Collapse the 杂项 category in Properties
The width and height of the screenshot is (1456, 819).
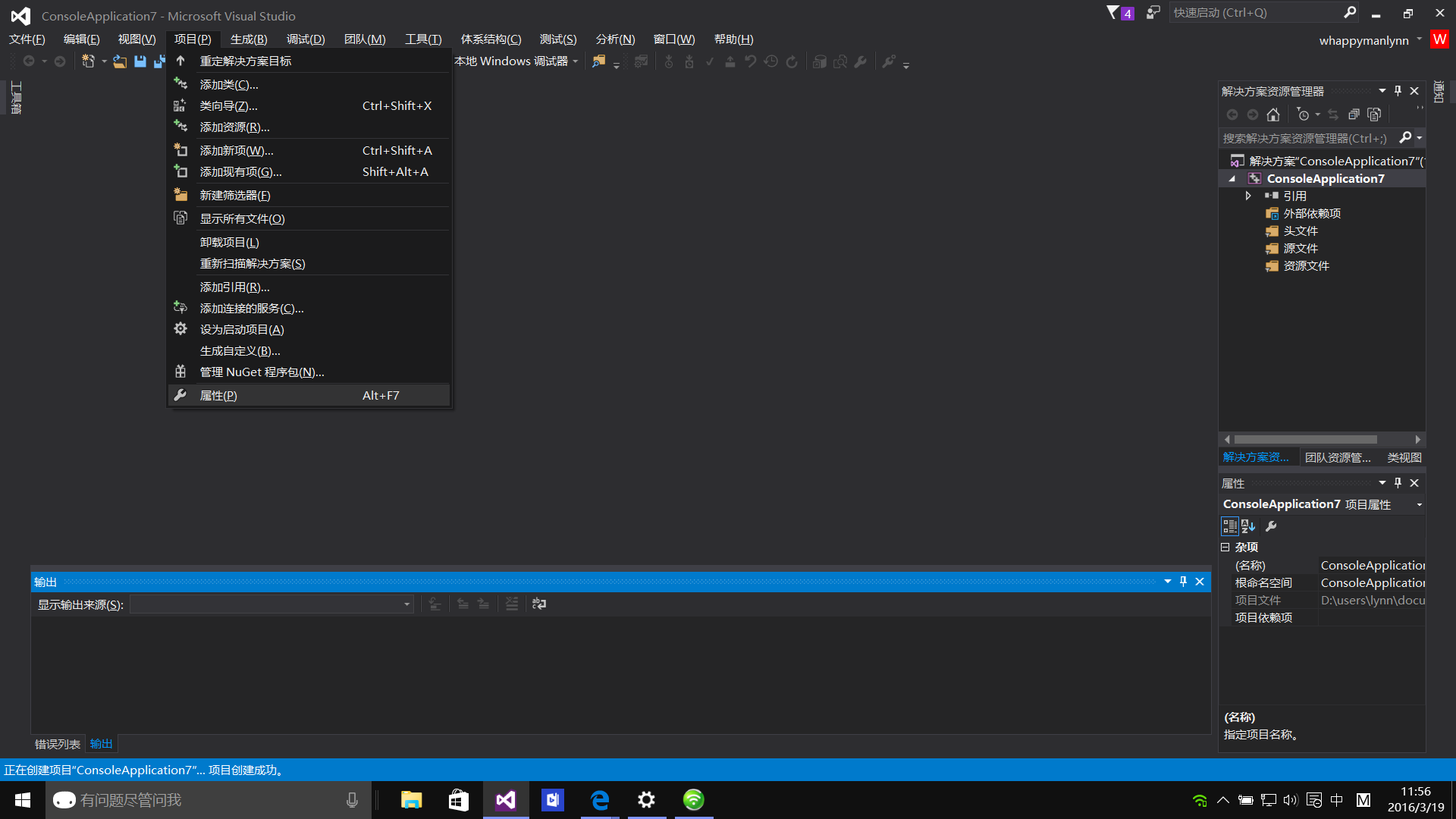[1225, 547]
